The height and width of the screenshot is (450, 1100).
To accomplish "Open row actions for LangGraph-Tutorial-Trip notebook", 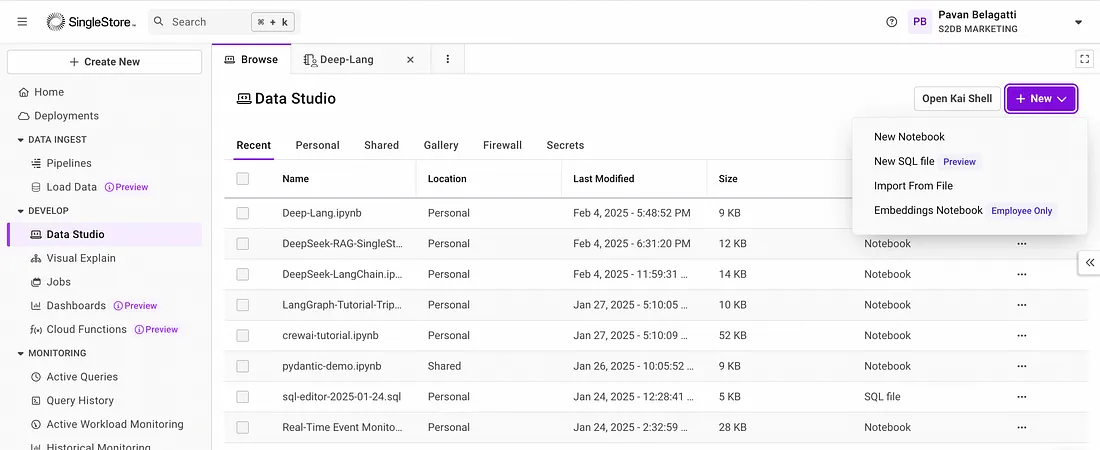I will 1021,305.
